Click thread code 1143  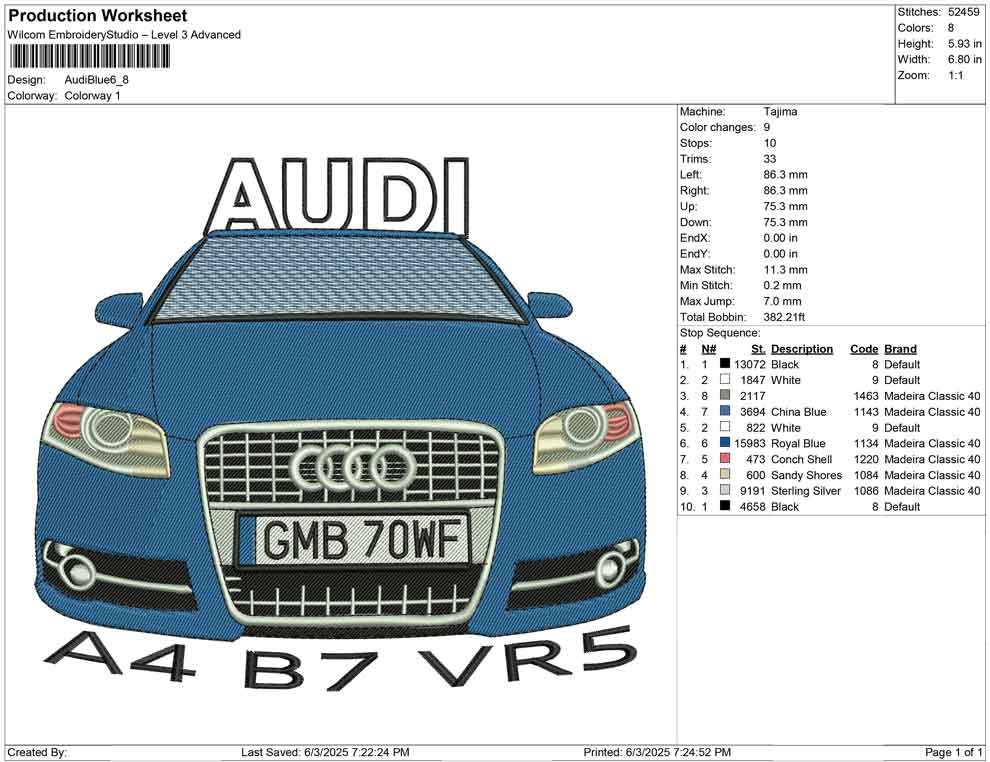[x=866, y=412]
